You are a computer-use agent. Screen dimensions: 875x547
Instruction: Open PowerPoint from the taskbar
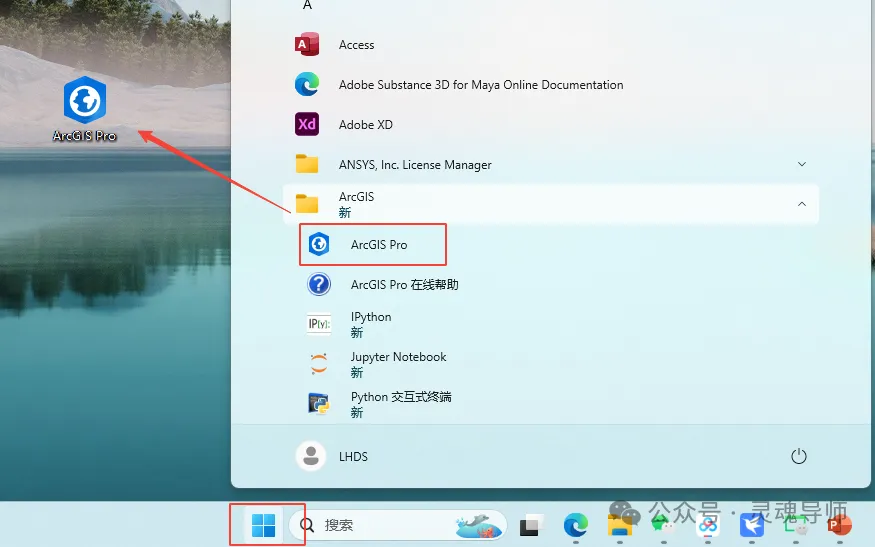tap(839, 525)
